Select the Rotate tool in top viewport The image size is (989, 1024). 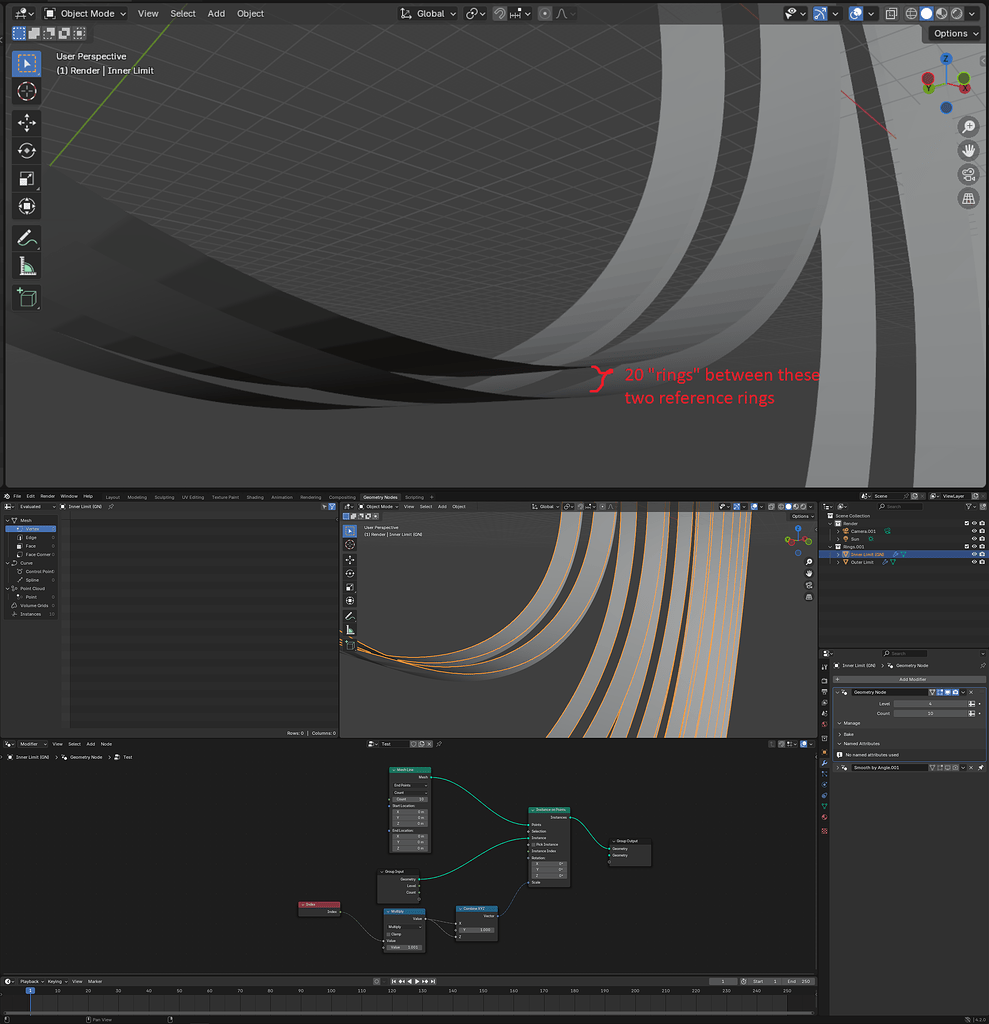pos(27,151)
